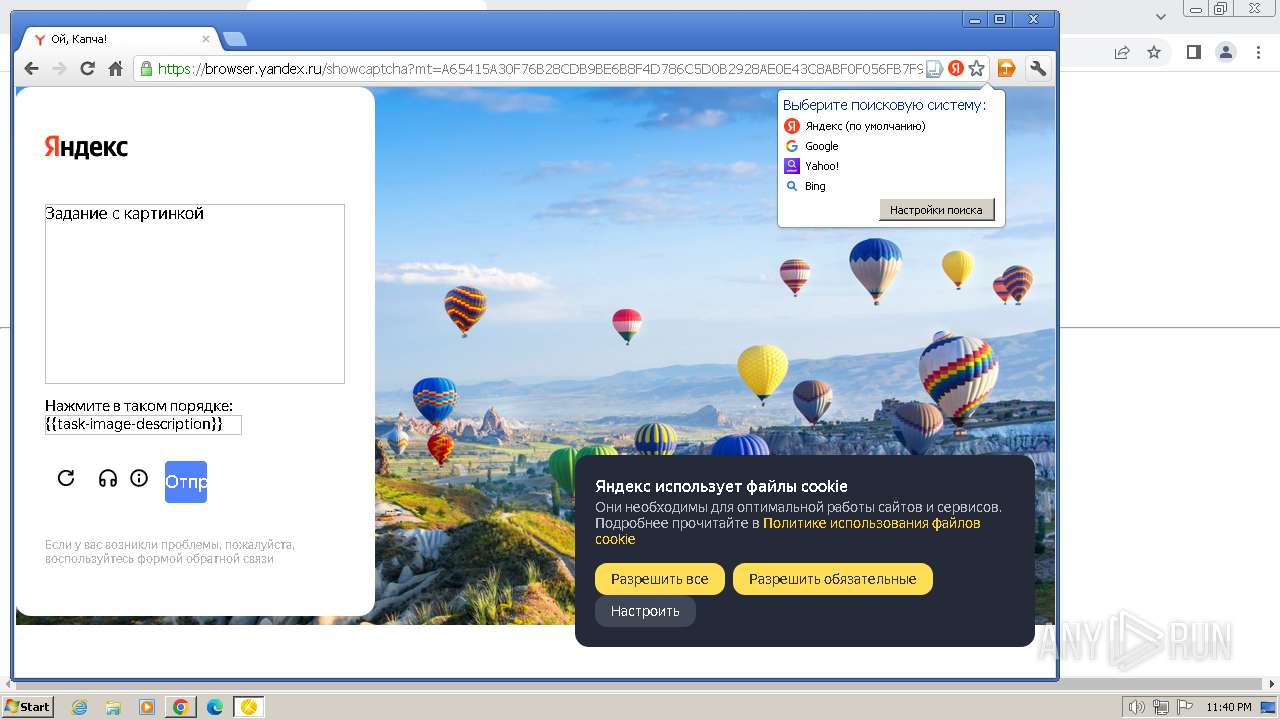Switch to audio captcha via headphones icon
Screen dimensions: 1280x720
pyautogui.click(x=108, y=478)
